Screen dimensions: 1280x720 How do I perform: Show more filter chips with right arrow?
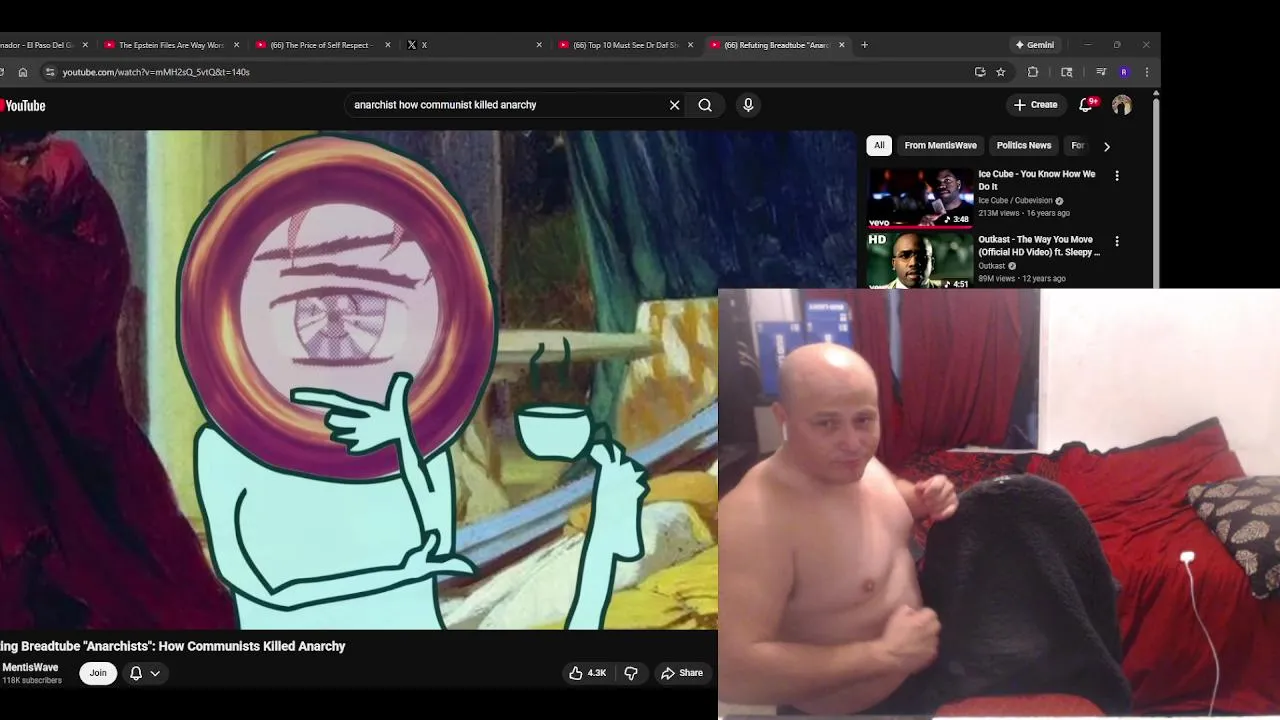tap(1106, 146)
